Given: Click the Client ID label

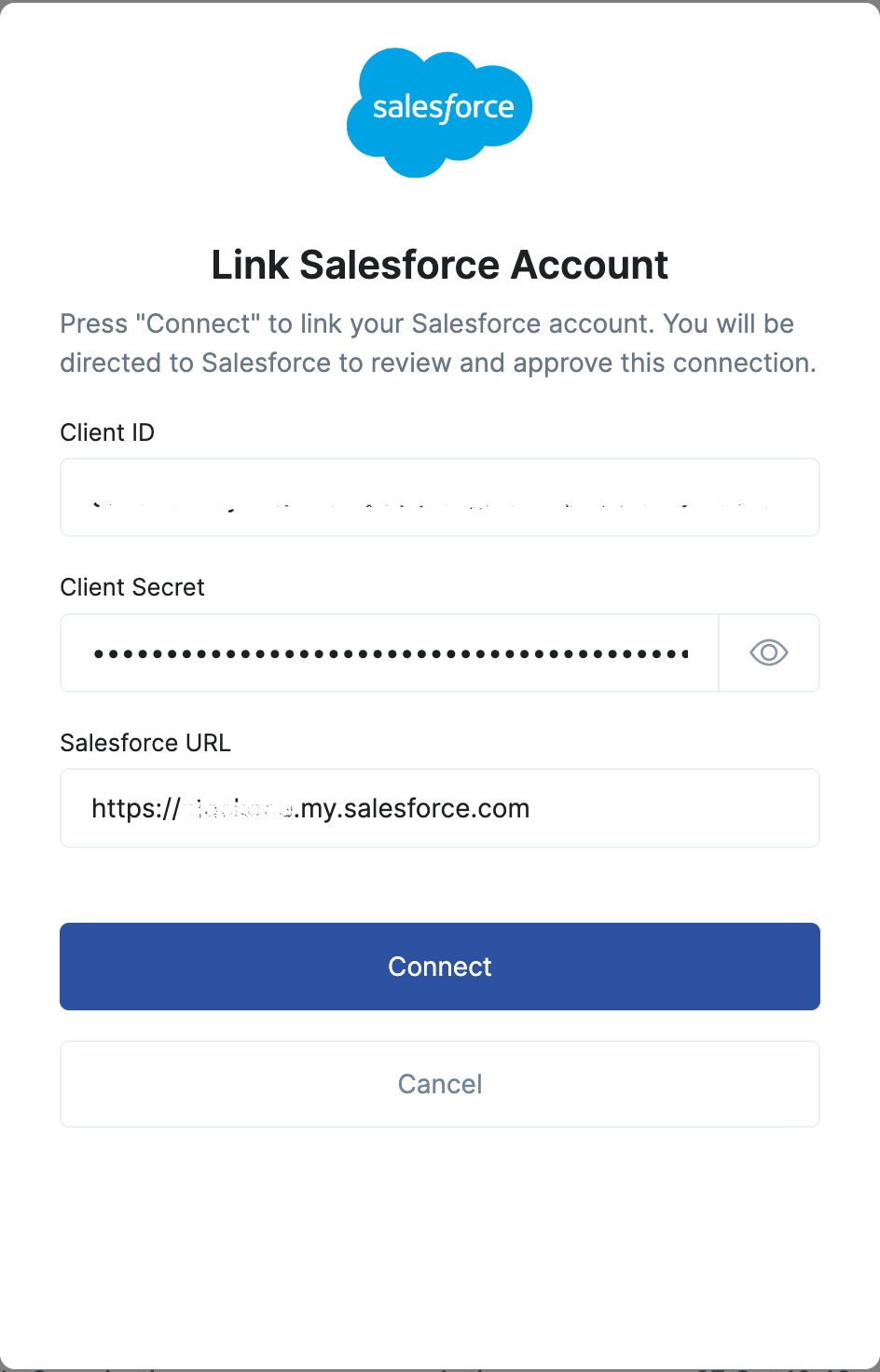Looking at the screenshot, I should point(106,432).
